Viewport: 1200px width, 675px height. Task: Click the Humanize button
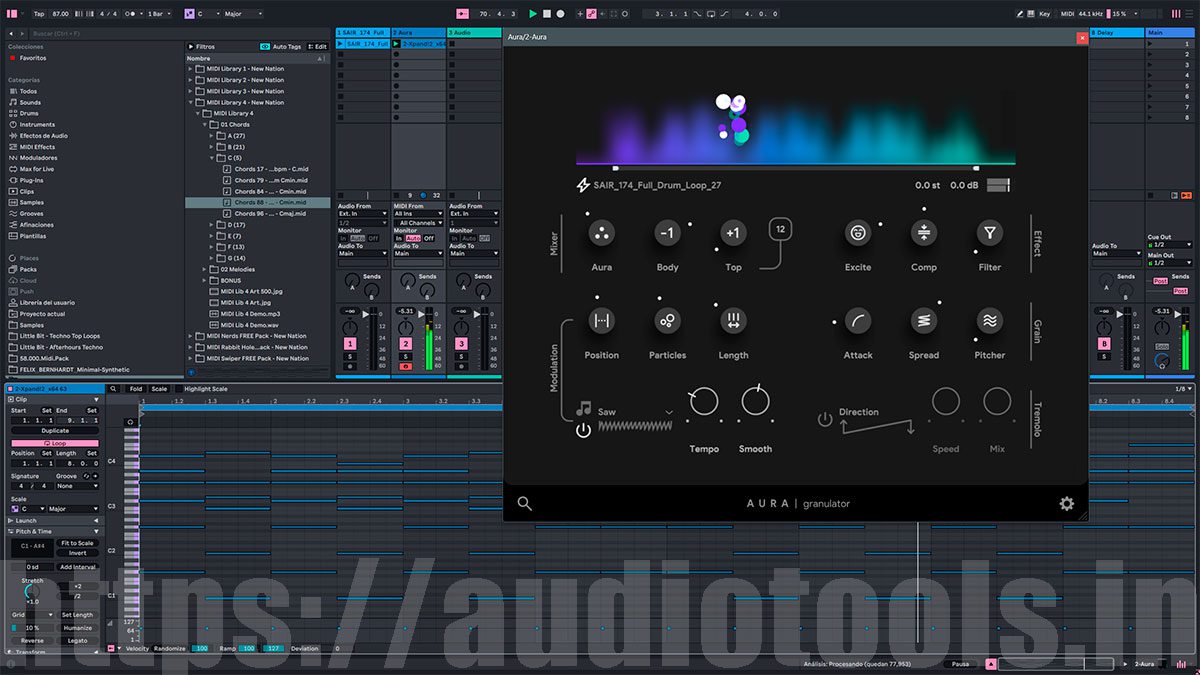coord(77,628)
